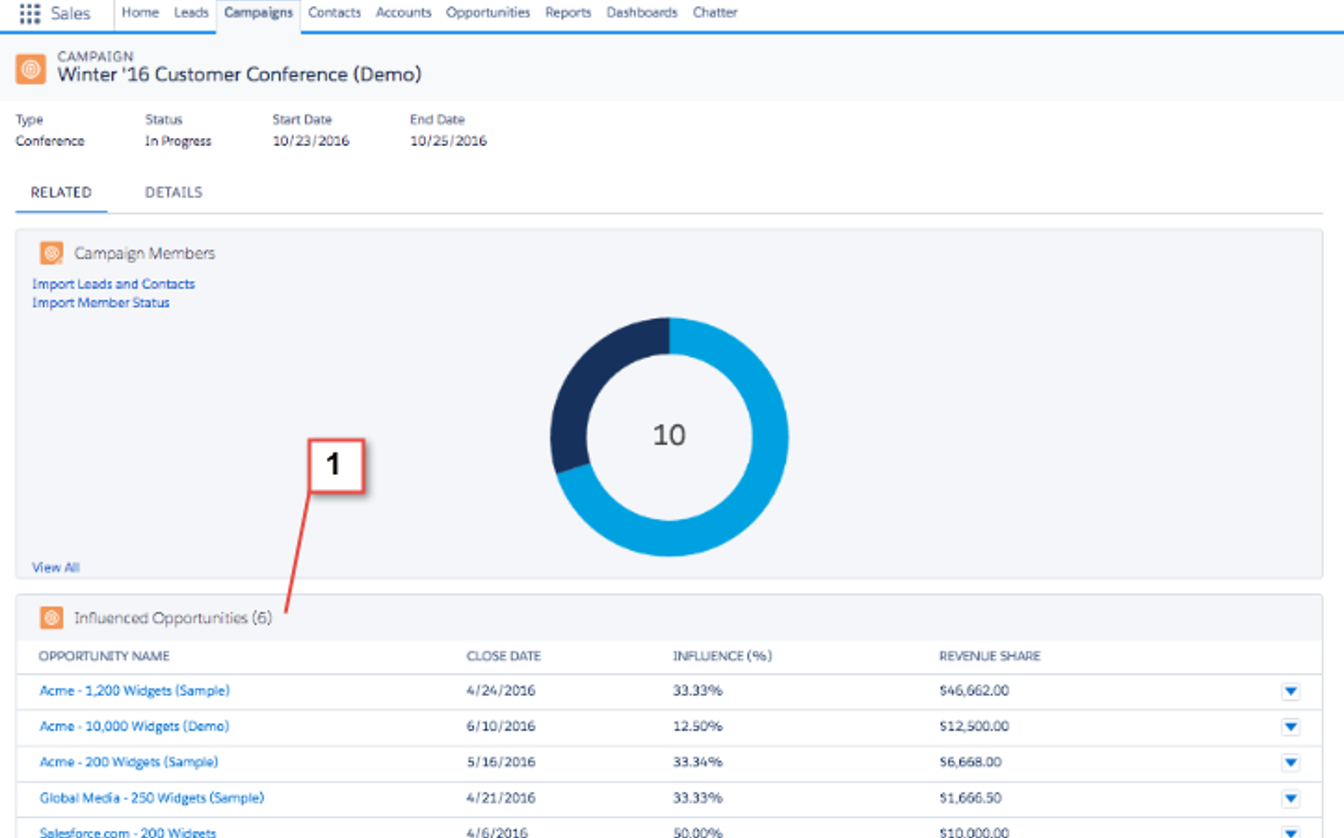
Task: Click the Import Member Status link
Action: point(101,303)
